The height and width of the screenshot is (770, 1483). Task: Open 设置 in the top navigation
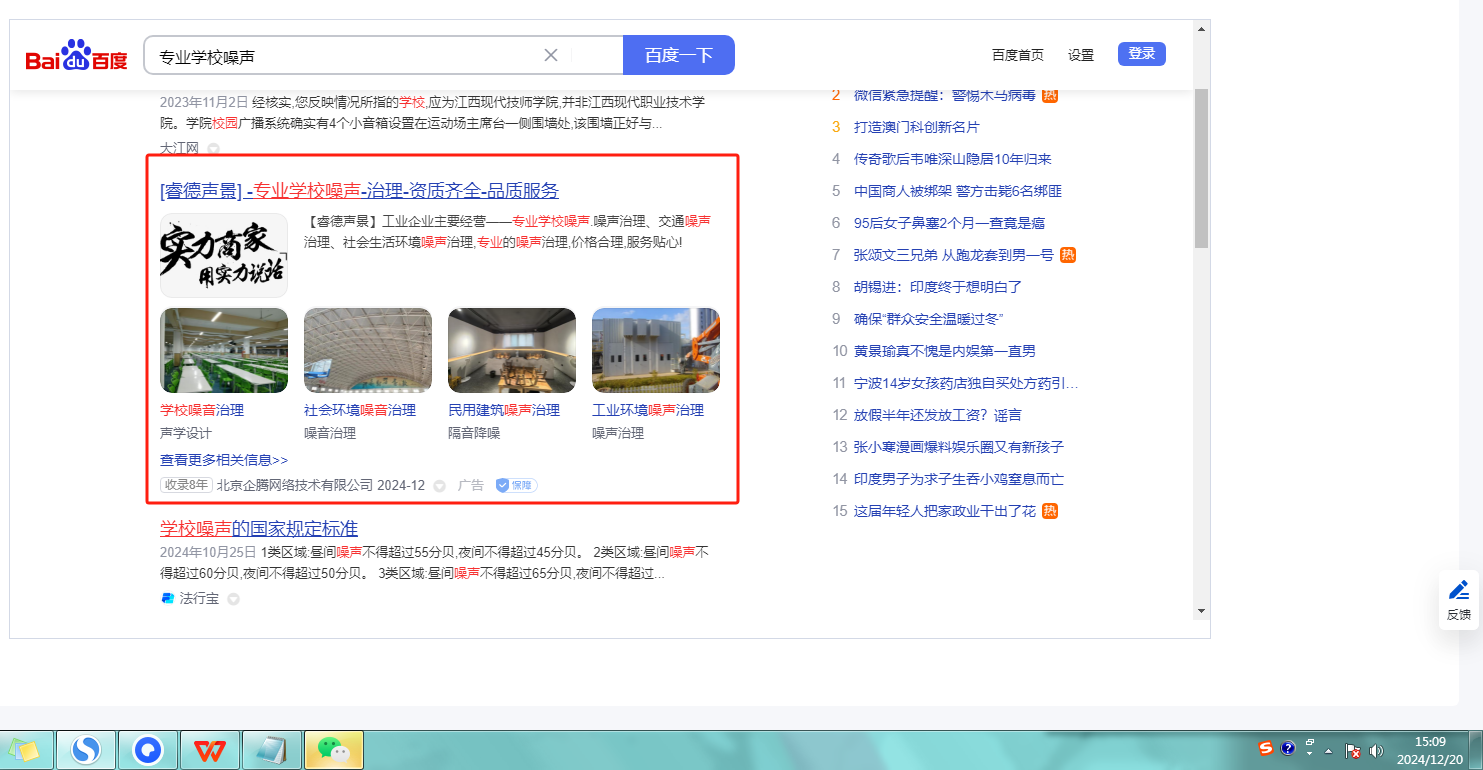[x=1081, y=55]
